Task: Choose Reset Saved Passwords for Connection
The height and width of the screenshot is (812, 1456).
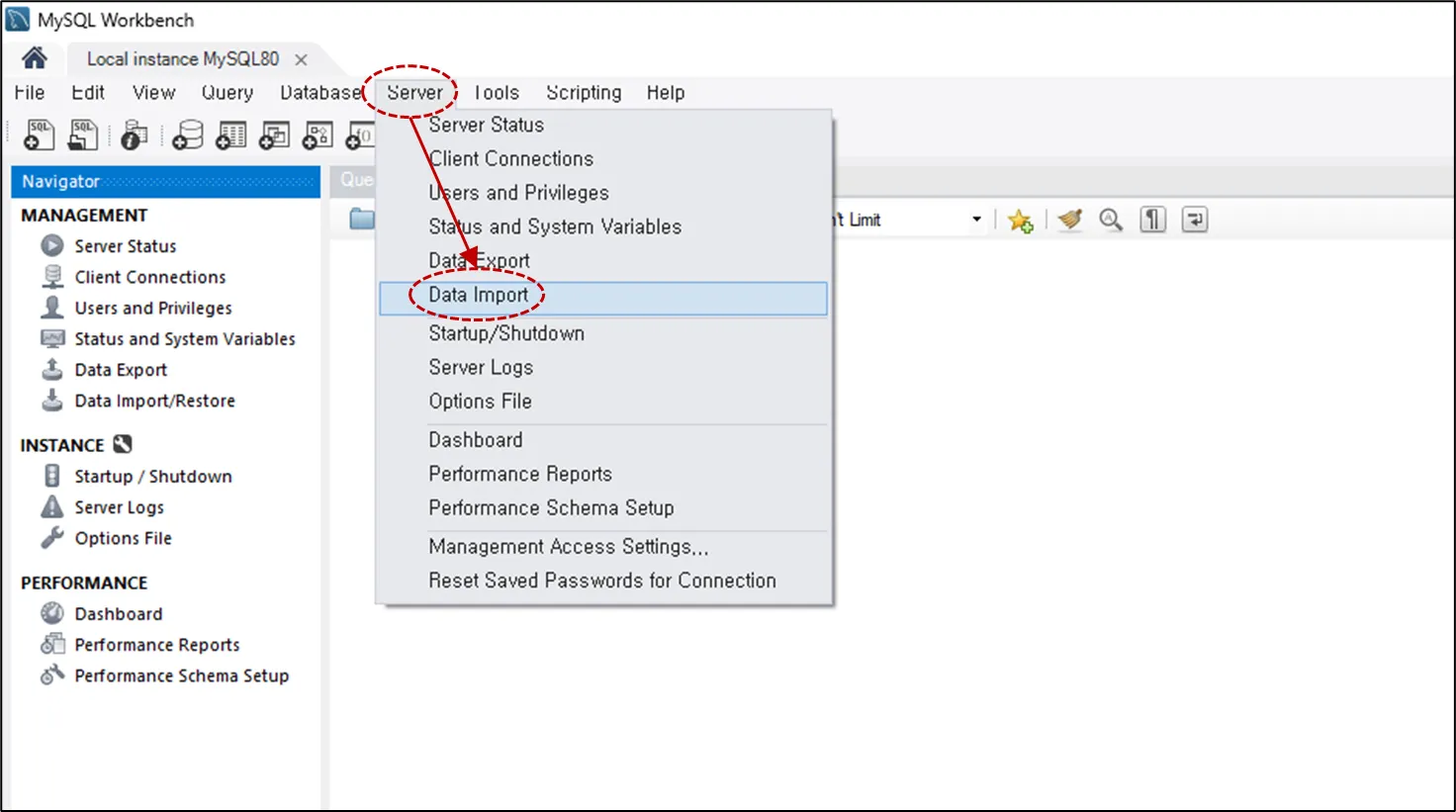Action: pyautogui.click(x=603, y=581)
